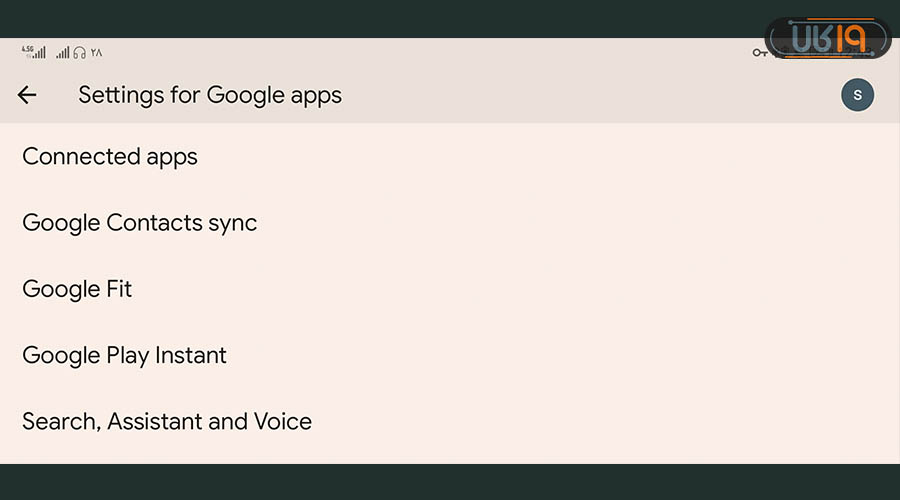Click the "UK" letters in the watermark logo
900x500 pixels.
coord(815,38)
